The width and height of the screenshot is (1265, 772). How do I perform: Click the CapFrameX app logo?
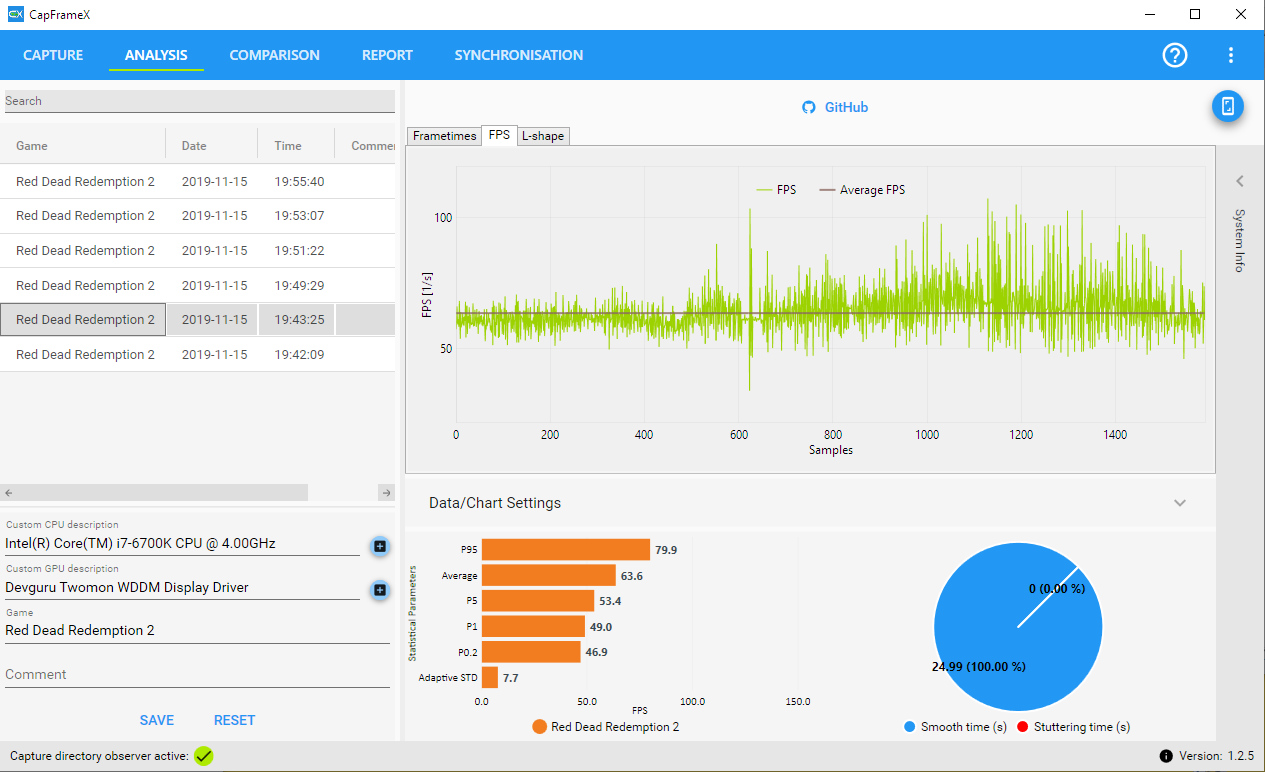(x=16, y=14)
